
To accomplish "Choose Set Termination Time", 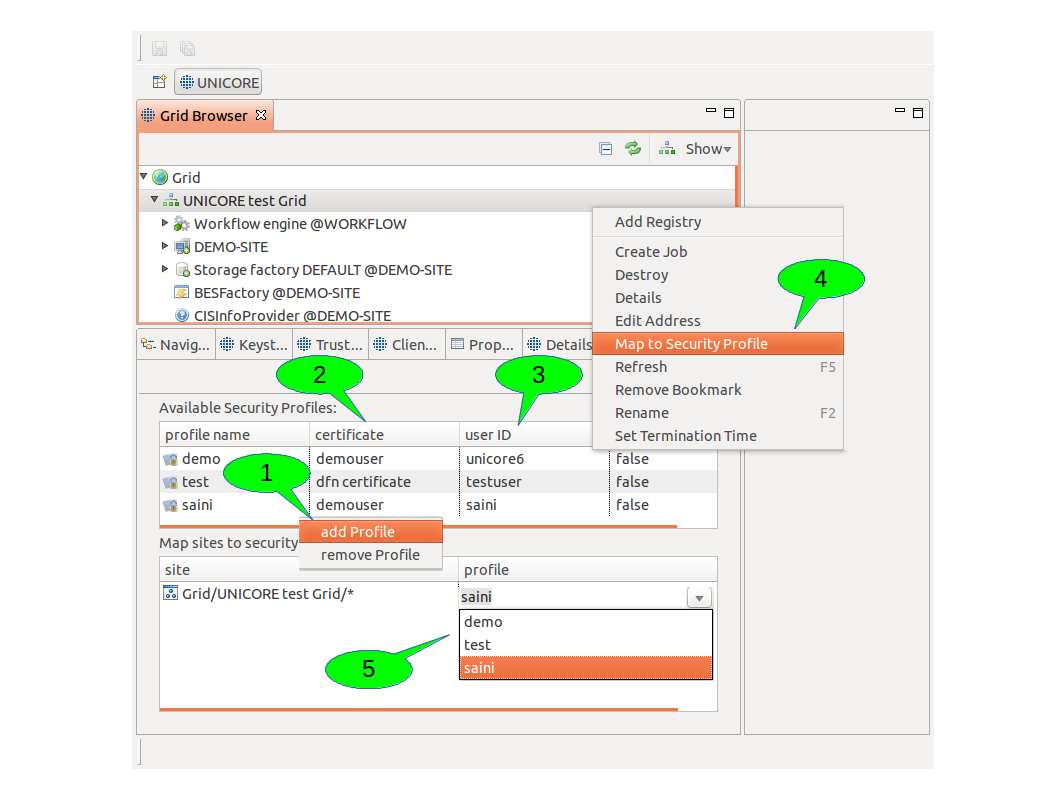I will tap(718, 435).
